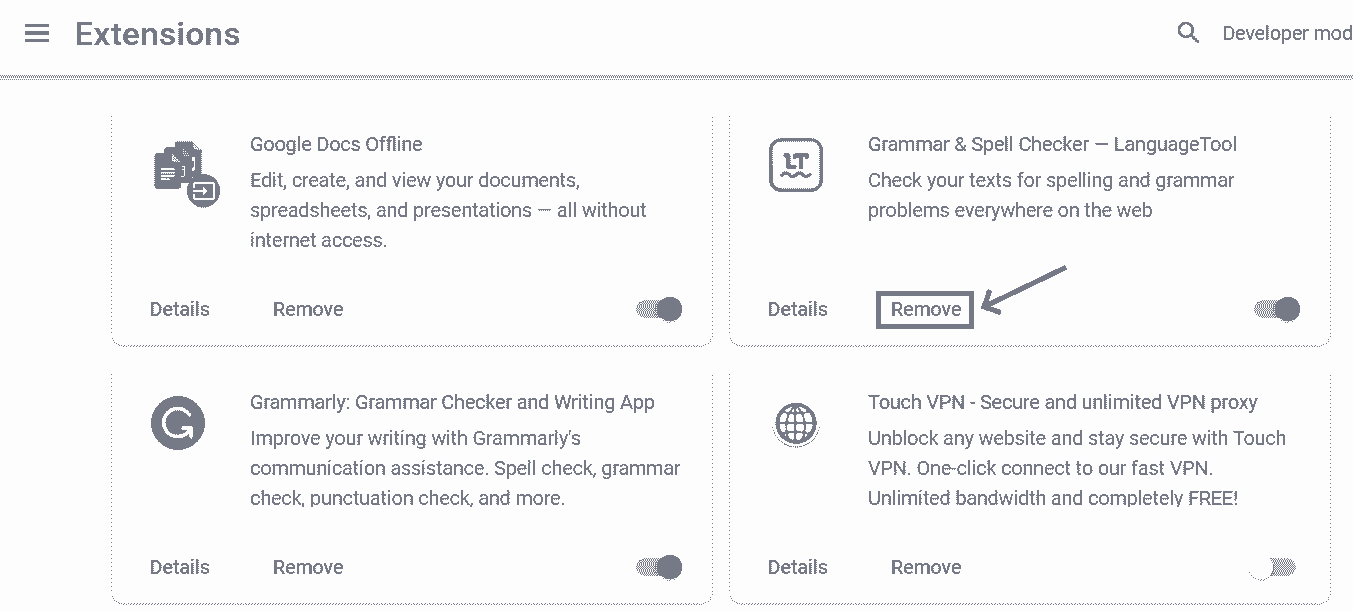Click the Developer mode label
Viewport: 1353px width, 612px height.
[x=1287, y=34]
